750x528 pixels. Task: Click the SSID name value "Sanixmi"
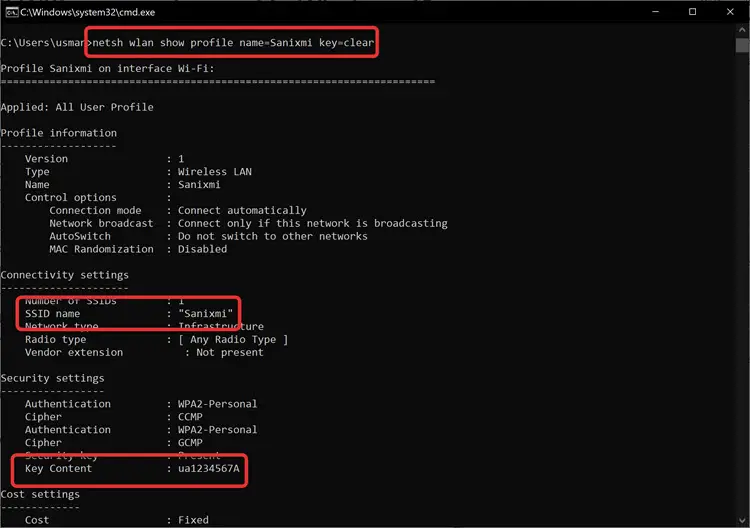pos(205,314)
